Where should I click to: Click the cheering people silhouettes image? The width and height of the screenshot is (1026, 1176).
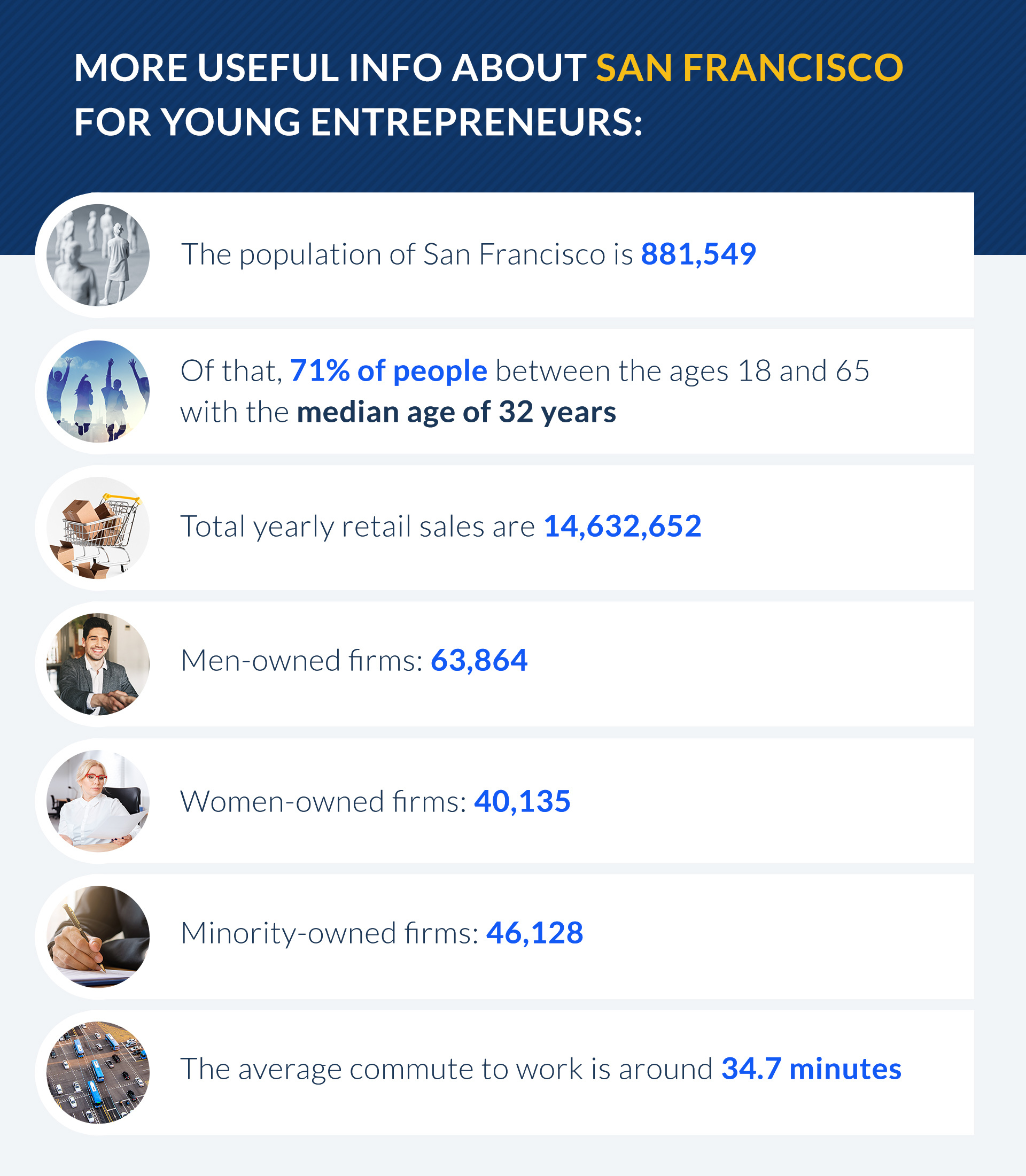click(98, 391)
